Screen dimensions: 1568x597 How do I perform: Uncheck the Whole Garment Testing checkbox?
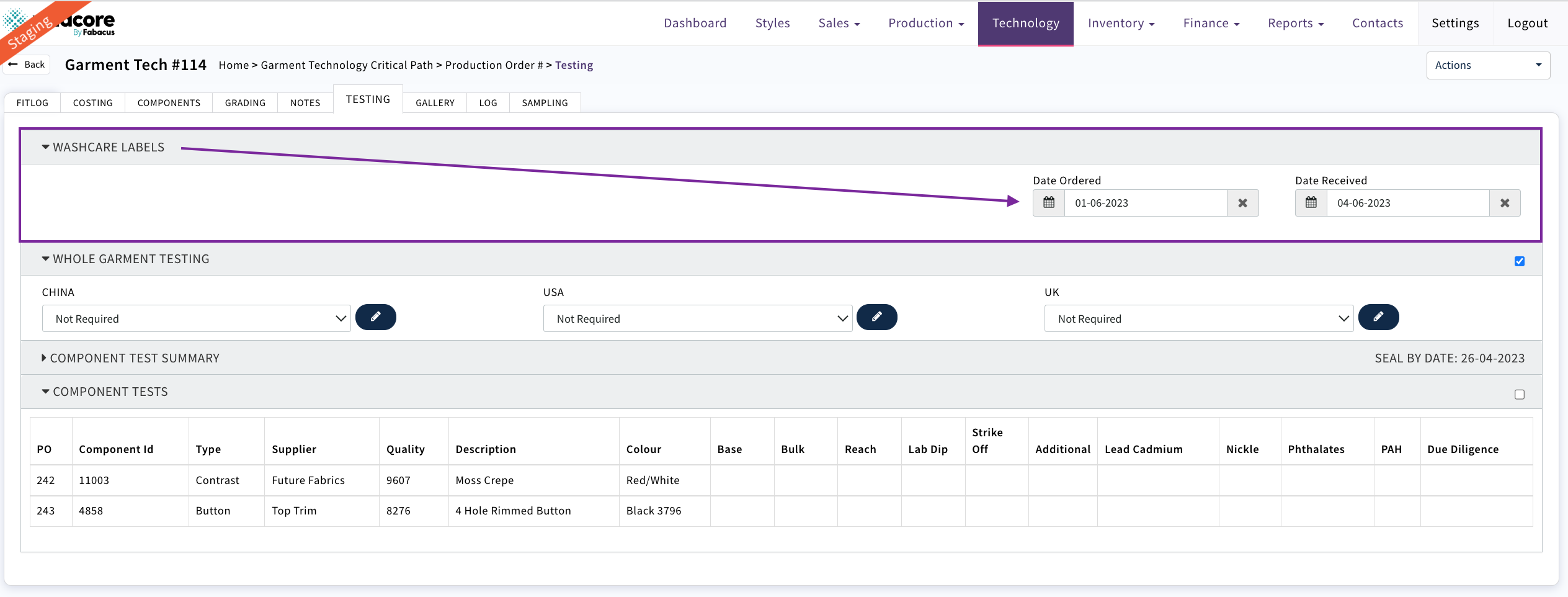[x=1519, y=261]
